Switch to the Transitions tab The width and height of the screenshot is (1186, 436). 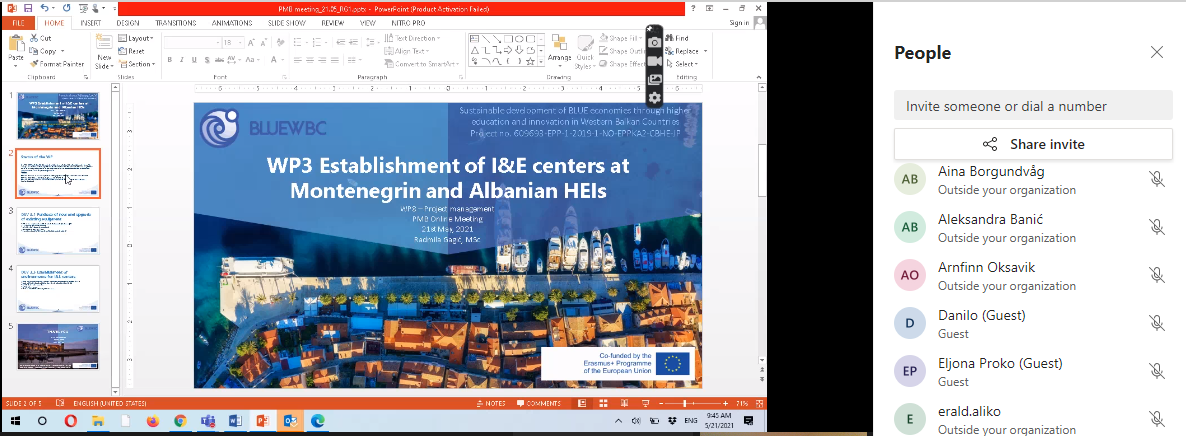click(x=176, y=22)
